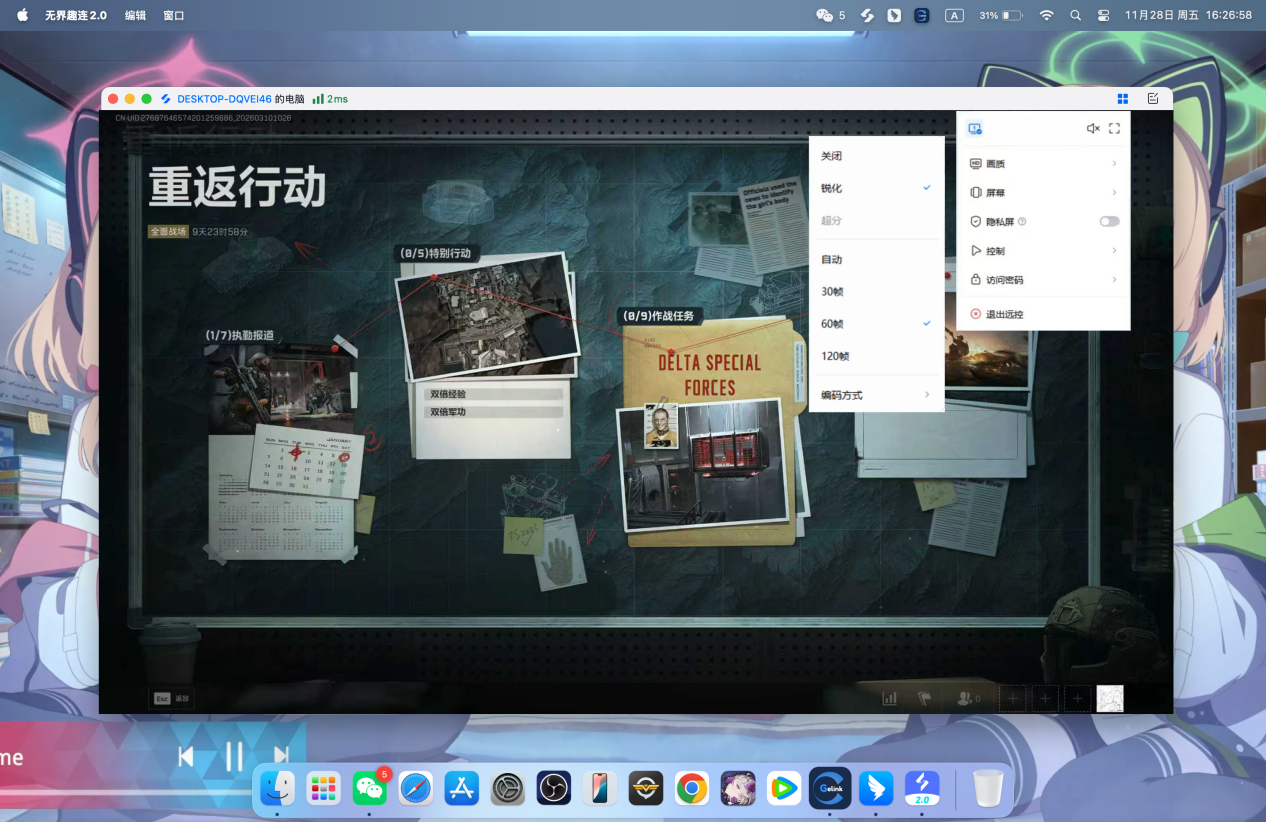Open the 编辑 menu in the menu bar
The height and width of the screenshot is (822, 1266).
[135, 16]
